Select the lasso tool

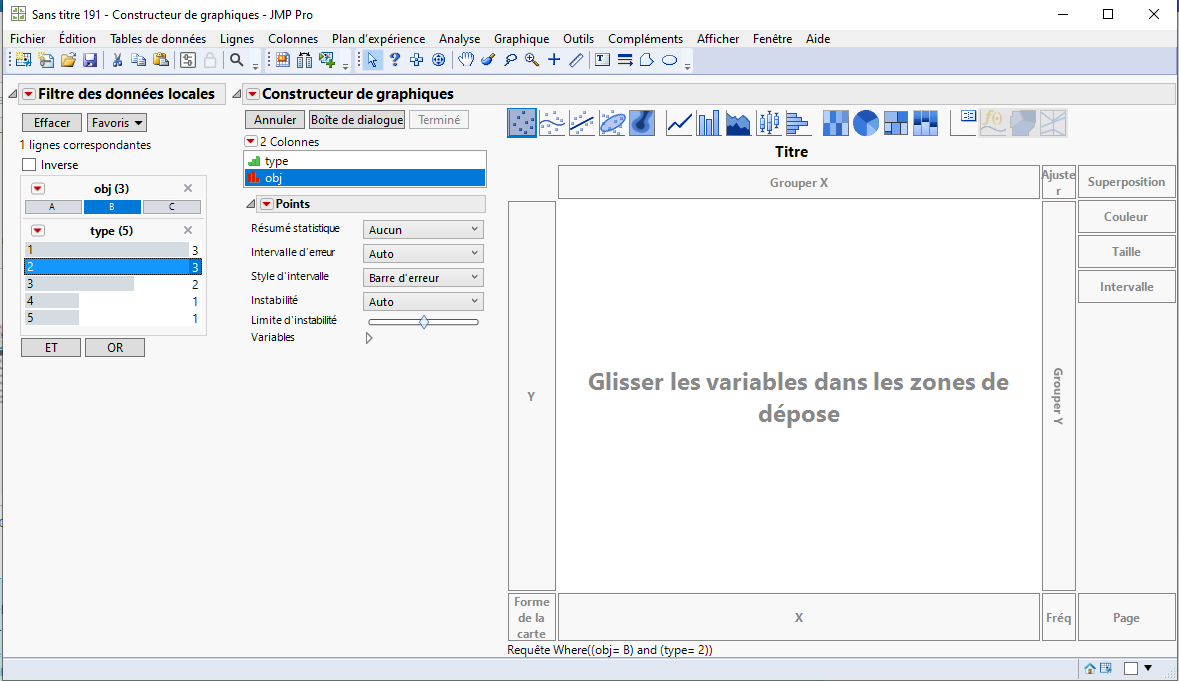pyautogui.click(x=511, y=60)
